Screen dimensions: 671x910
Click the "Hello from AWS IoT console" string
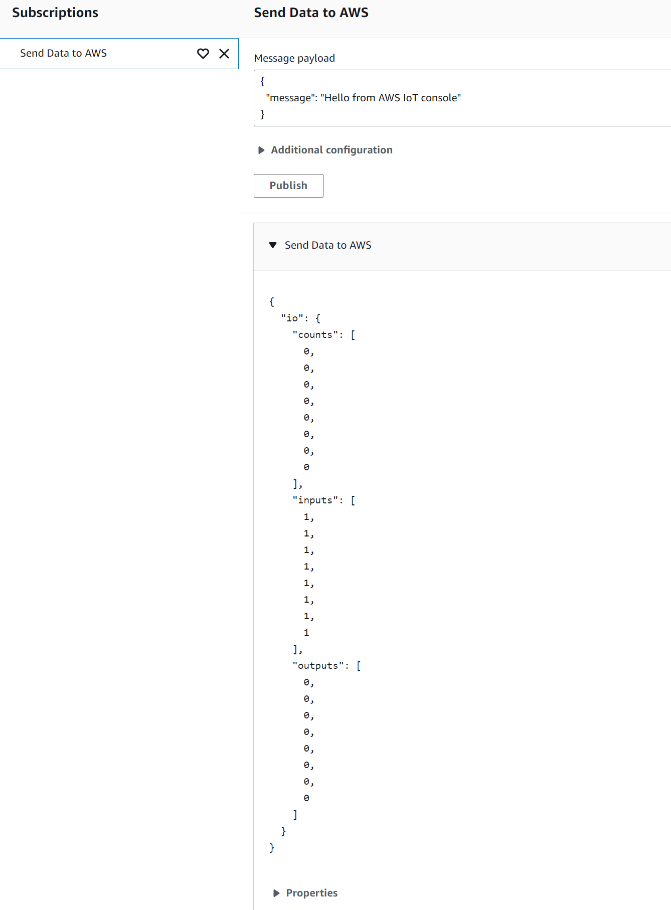[x=390, y=98]
